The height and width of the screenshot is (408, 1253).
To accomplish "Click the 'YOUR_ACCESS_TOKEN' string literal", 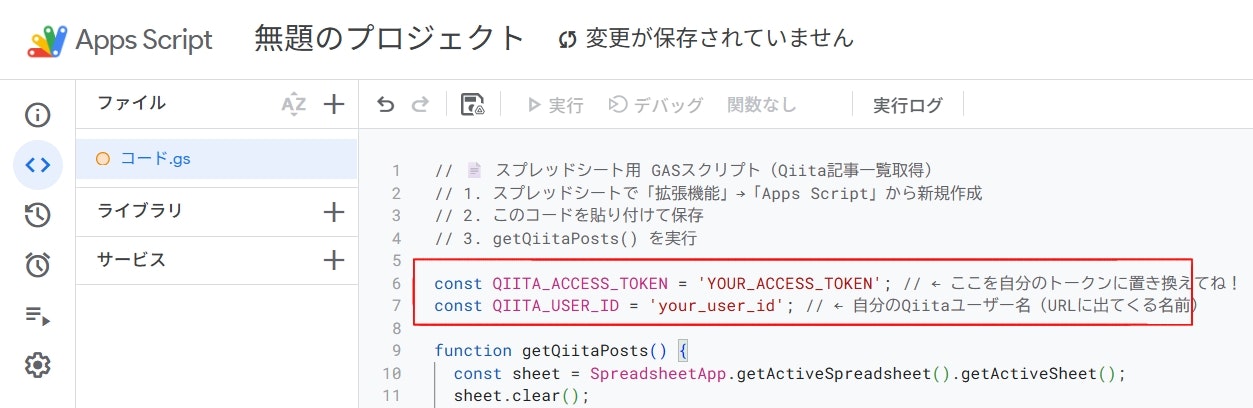I will (x=792, y=283).
